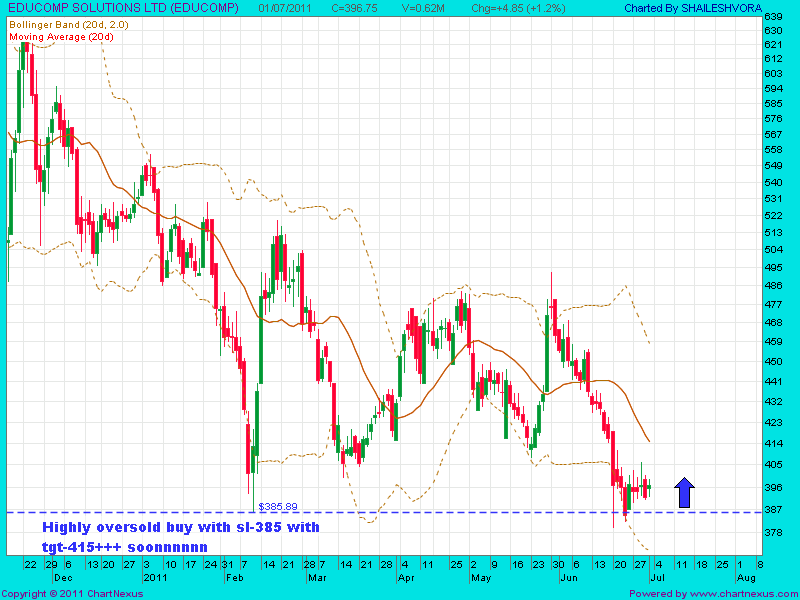Click the EDUCOMP SOLUTIONS LTD (EDUCOMP) chart title
The width and height of the screenshot is (800, 600).
click(124, 8)
